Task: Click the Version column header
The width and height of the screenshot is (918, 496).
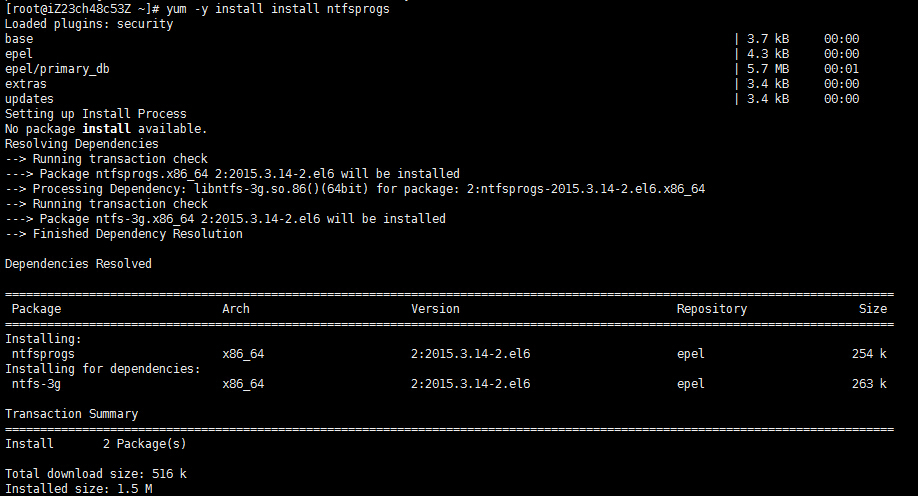Action: (x=436, y=309)
